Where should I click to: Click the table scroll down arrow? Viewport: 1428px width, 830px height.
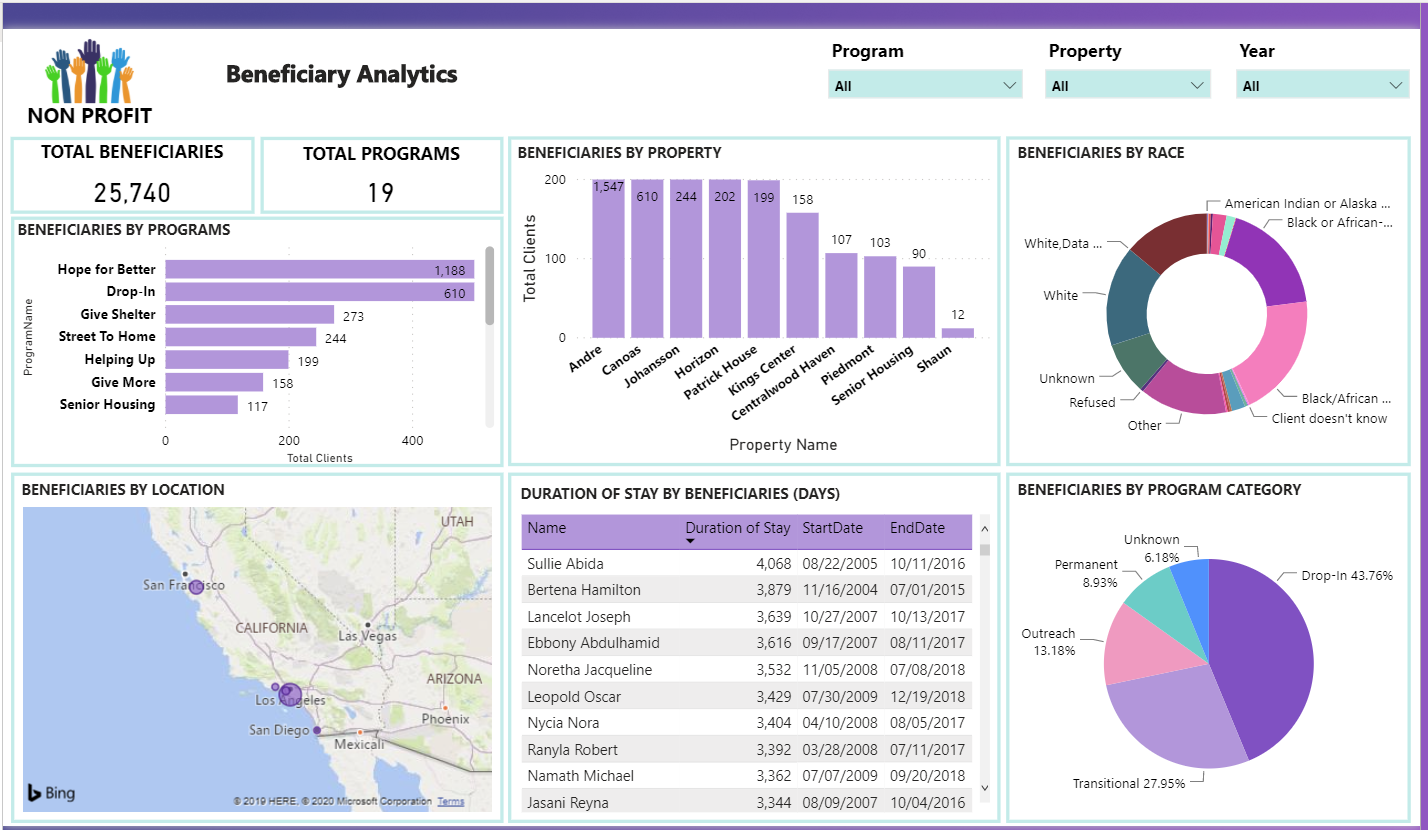(x=984, y=789)
